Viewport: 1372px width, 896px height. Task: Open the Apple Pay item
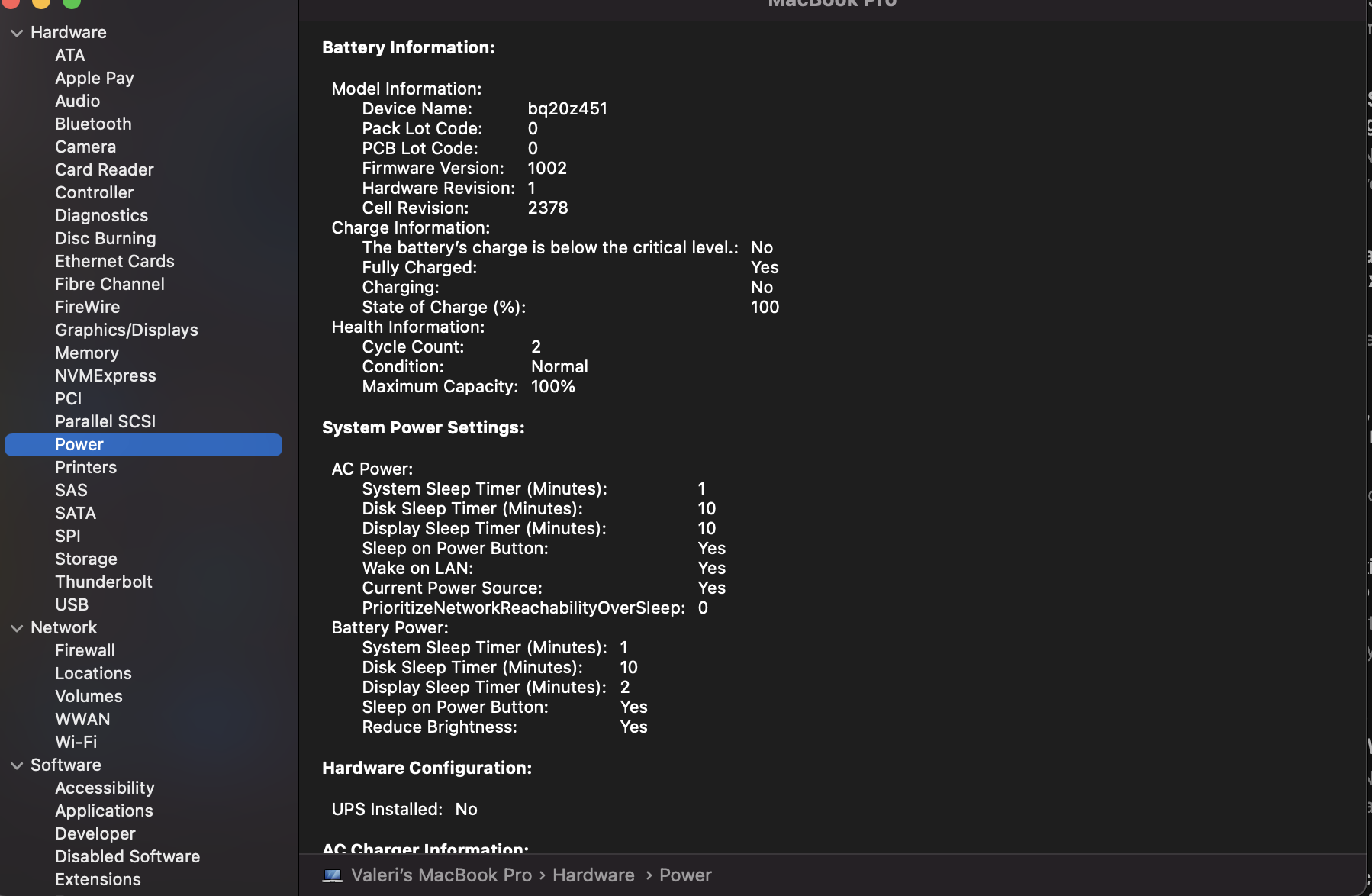coord(95,78)
